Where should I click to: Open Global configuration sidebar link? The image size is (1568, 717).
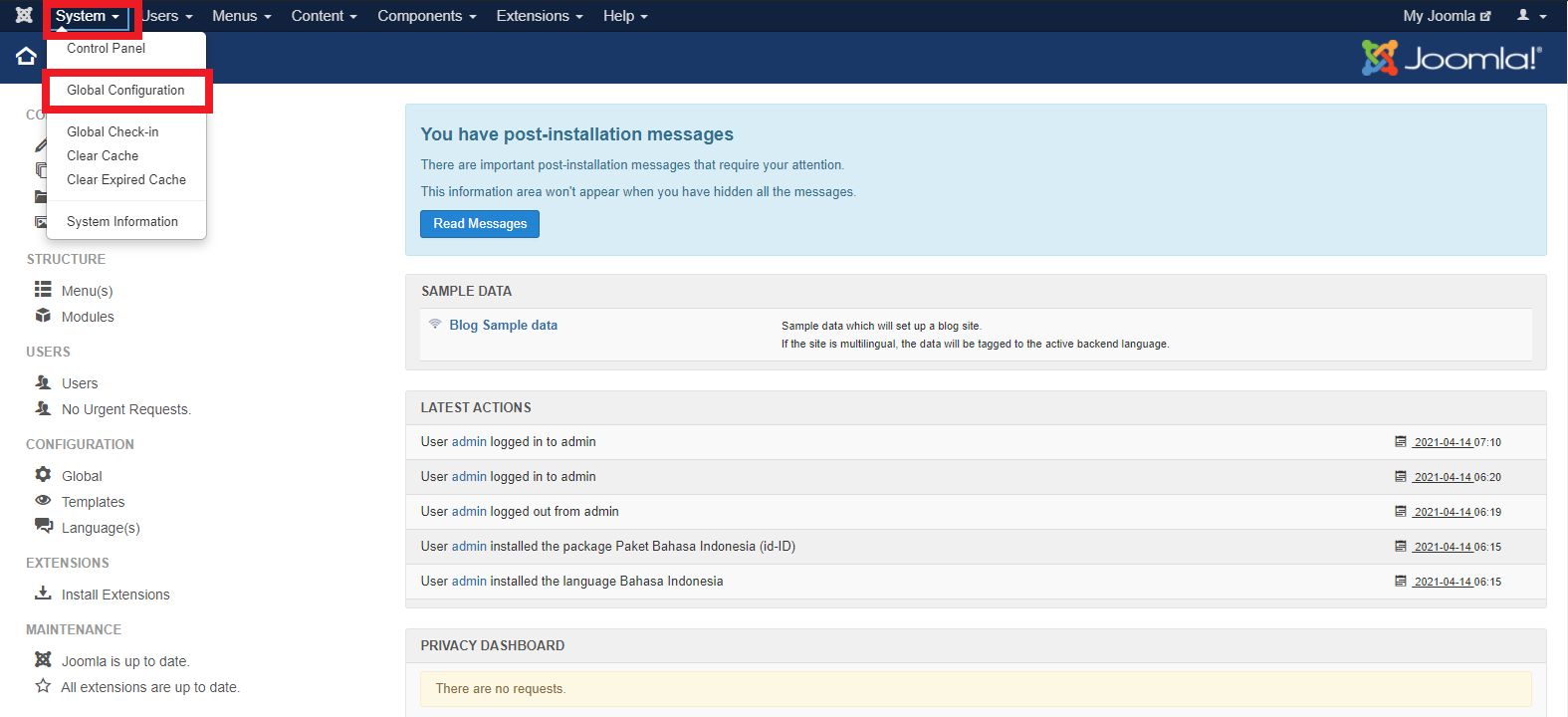[x=82, y=476]
